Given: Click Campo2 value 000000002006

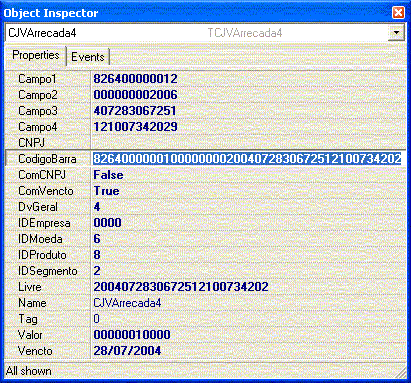Looking at the screenshot, I should tap(135, 95).
